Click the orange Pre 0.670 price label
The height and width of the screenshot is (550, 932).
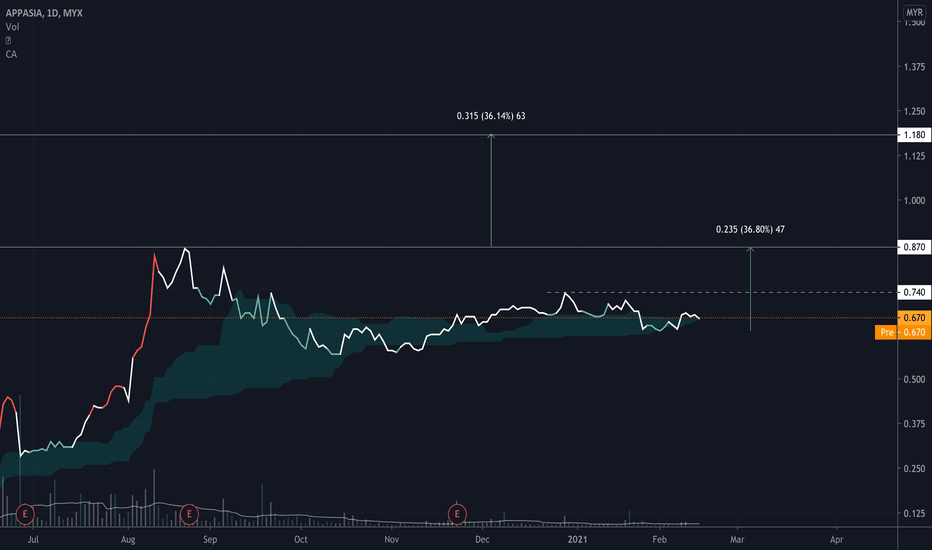tap(903, 332)
